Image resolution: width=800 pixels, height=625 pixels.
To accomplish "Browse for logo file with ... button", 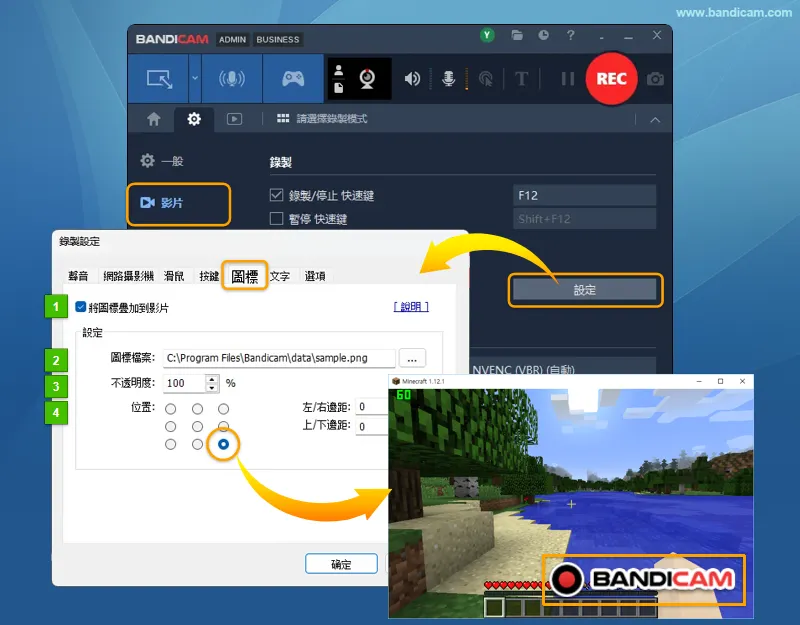I will (x=412, y=358).
